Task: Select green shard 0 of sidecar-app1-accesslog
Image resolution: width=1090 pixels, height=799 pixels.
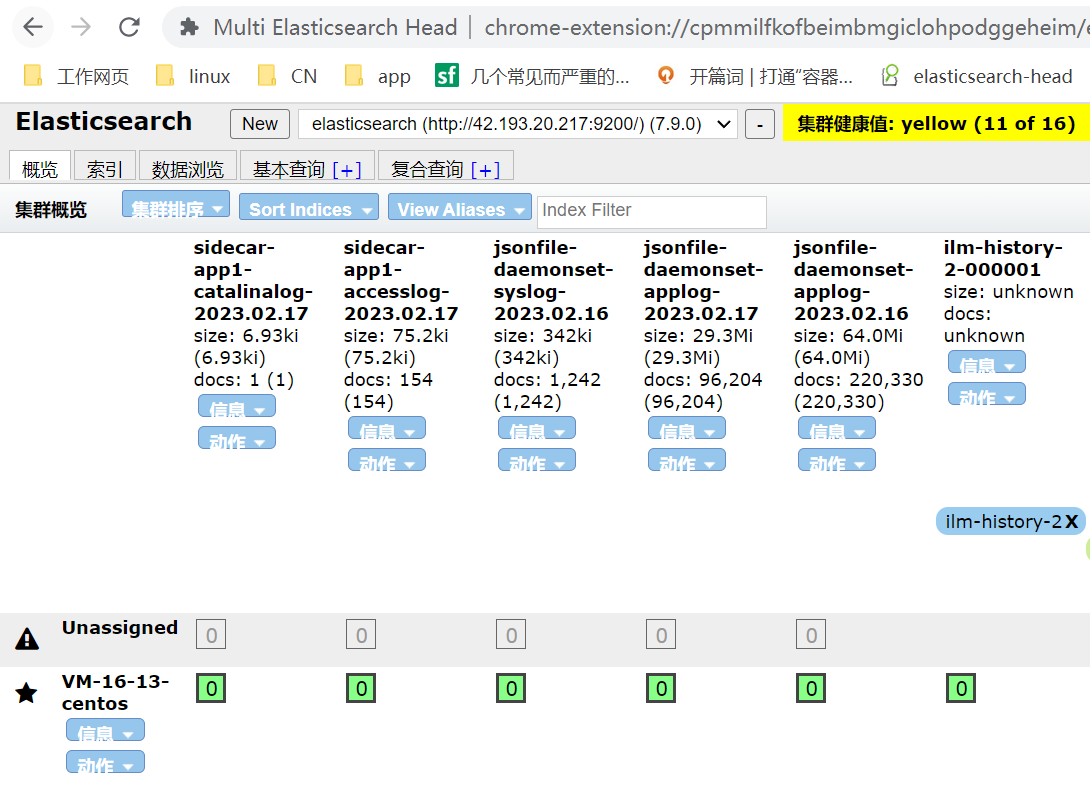Action: pyautogui.click(x=361, y=688)
